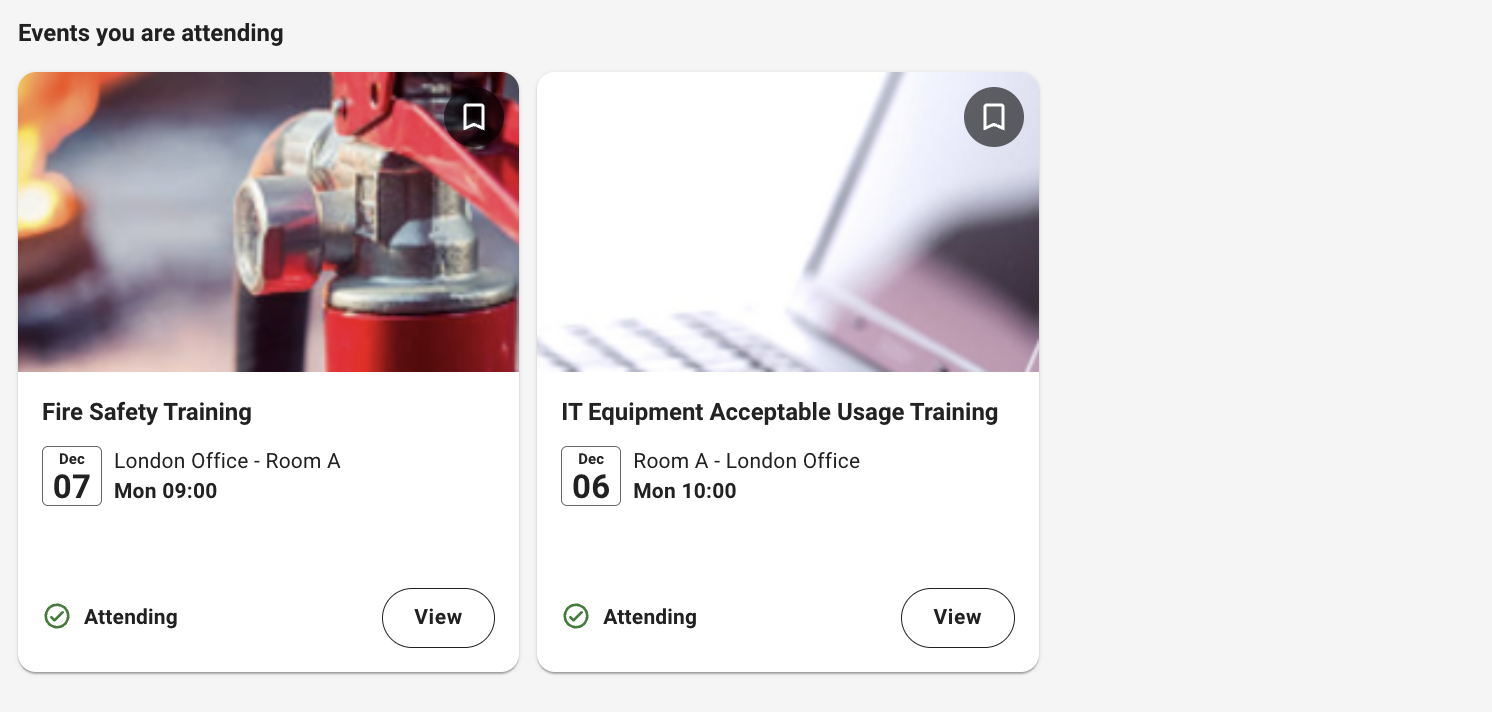The width and height of the screenshot is (1492, 712).
Task: Click the green check icon on Fire Safety card
Action: pos(57,616)
